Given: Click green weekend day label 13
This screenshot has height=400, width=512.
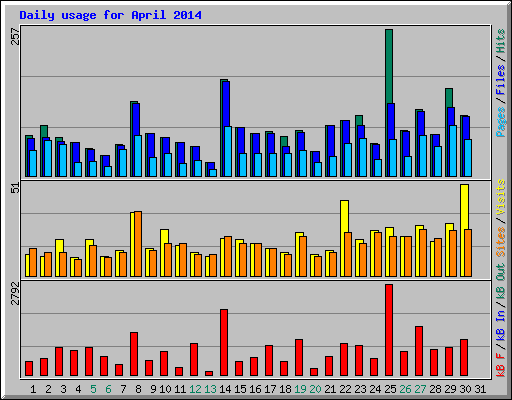Looking at the screenshot, I should pos(210,389).
